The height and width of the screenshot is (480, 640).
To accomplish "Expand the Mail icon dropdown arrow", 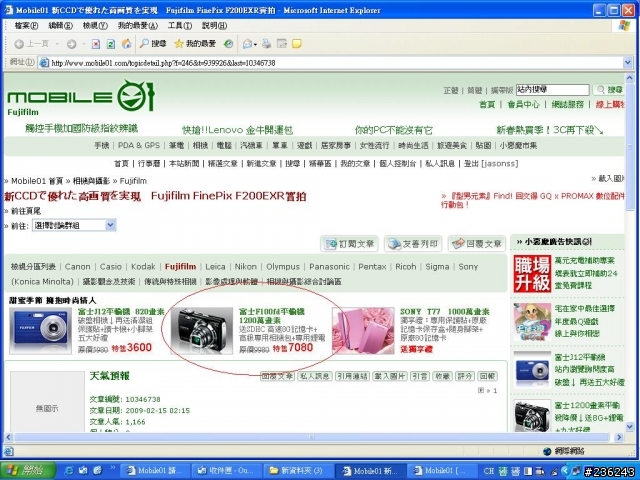I will [x=255, y=44].
